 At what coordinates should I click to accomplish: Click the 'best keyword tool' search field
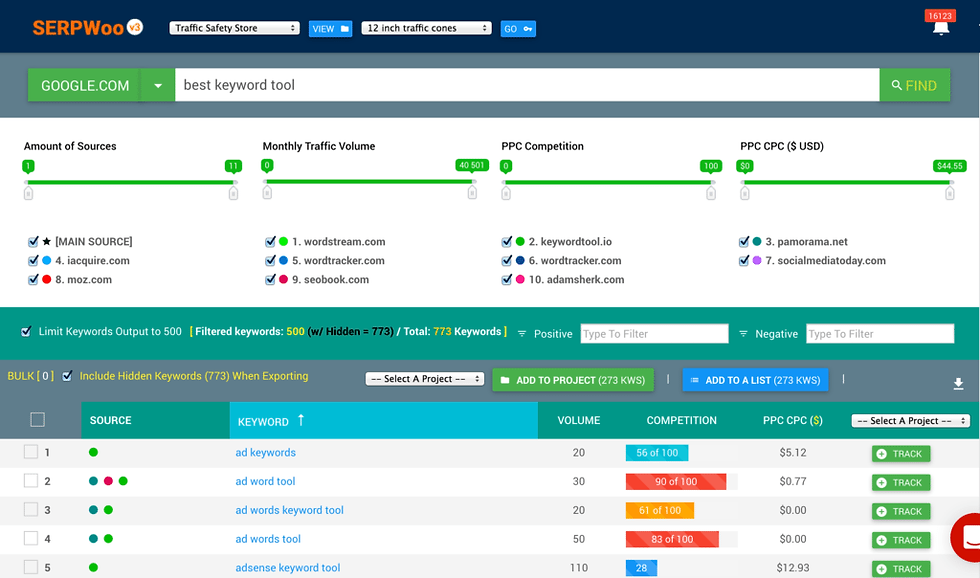point(527,85)
